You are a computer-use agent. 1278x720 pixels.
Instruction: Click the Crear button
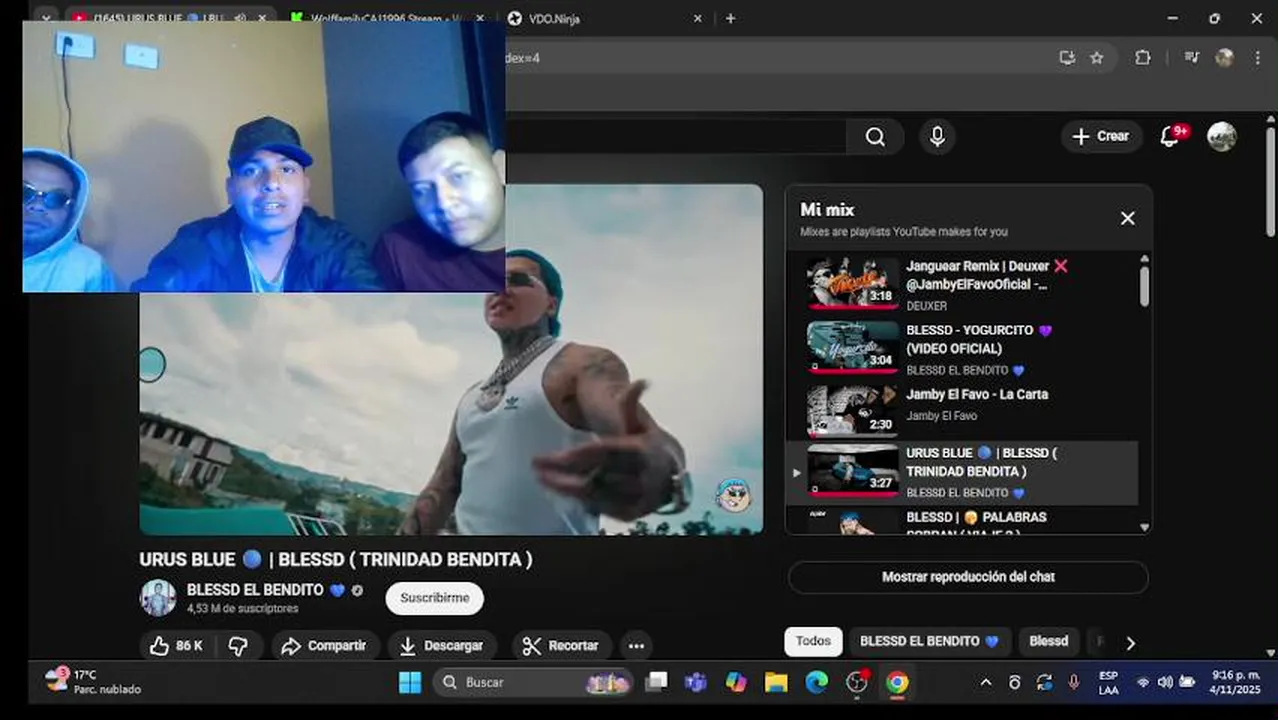(1101, 137)
